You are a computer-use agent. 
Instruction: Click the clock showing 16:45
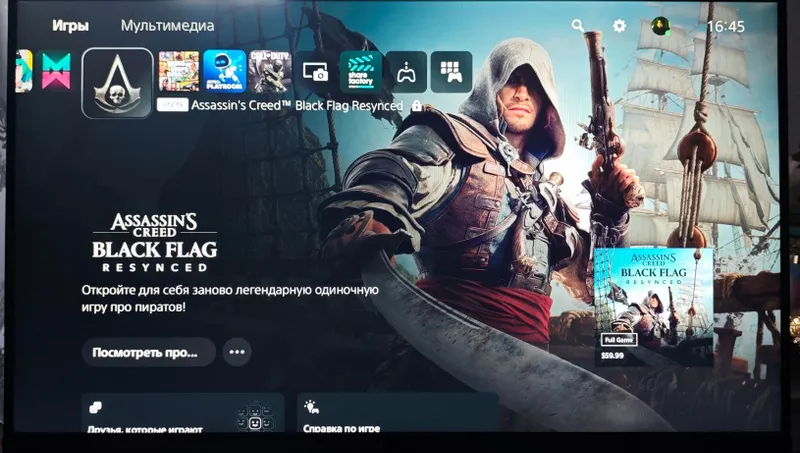tap(726, 27)
